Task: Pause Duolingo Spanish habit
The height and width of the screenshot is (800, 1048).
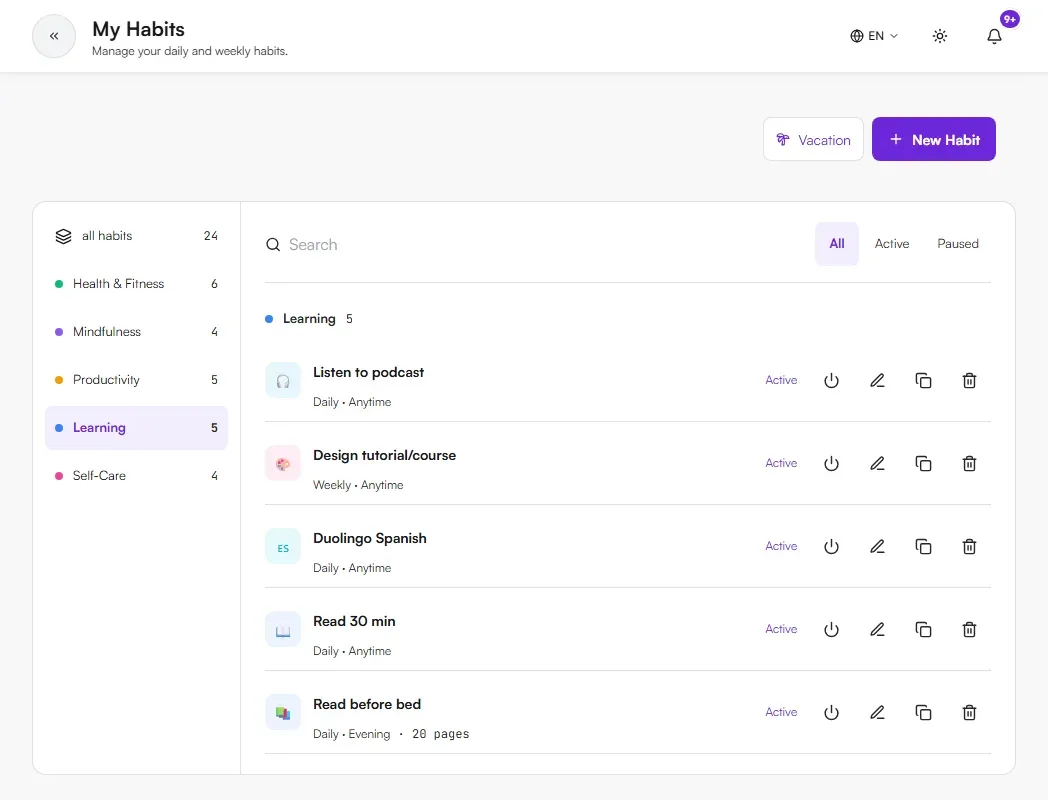Action: [x=831, y=547]
